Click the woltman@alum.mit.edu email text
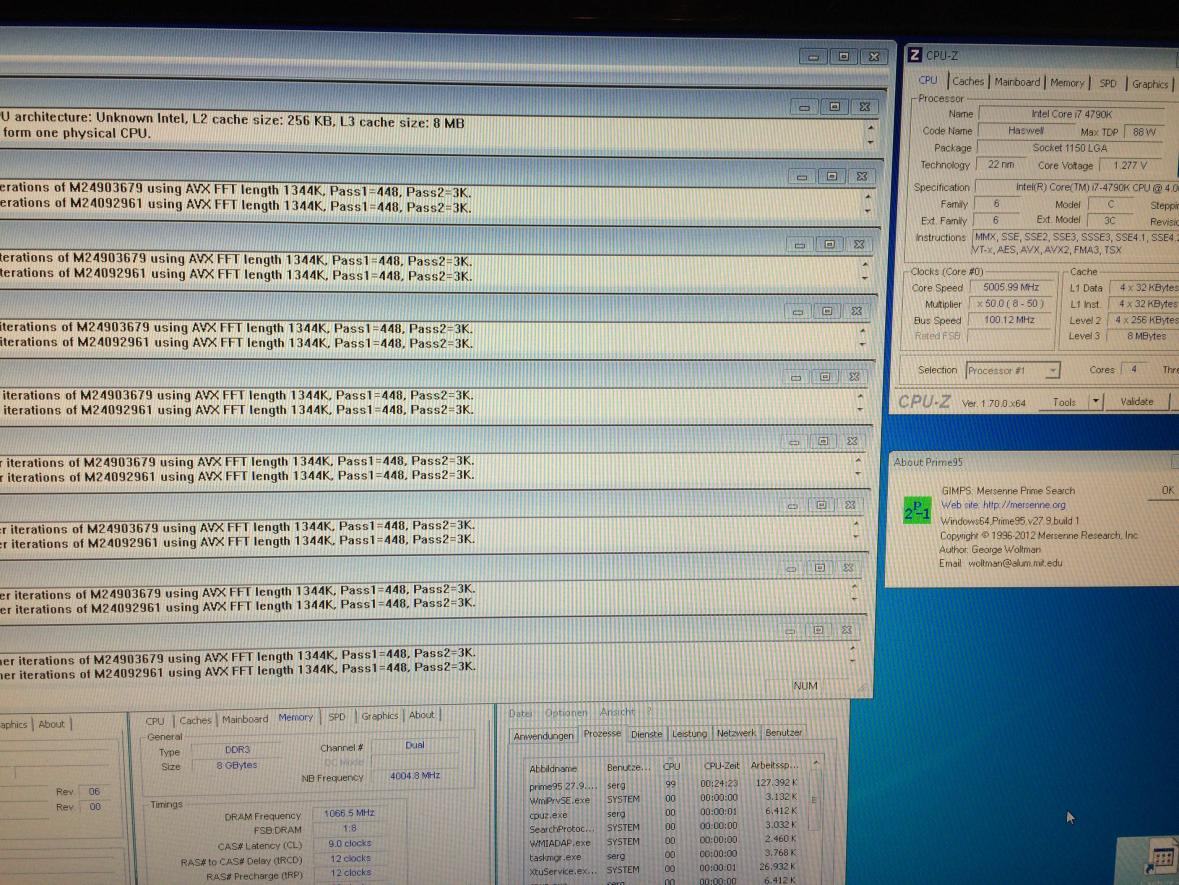 coord(1015,563)
